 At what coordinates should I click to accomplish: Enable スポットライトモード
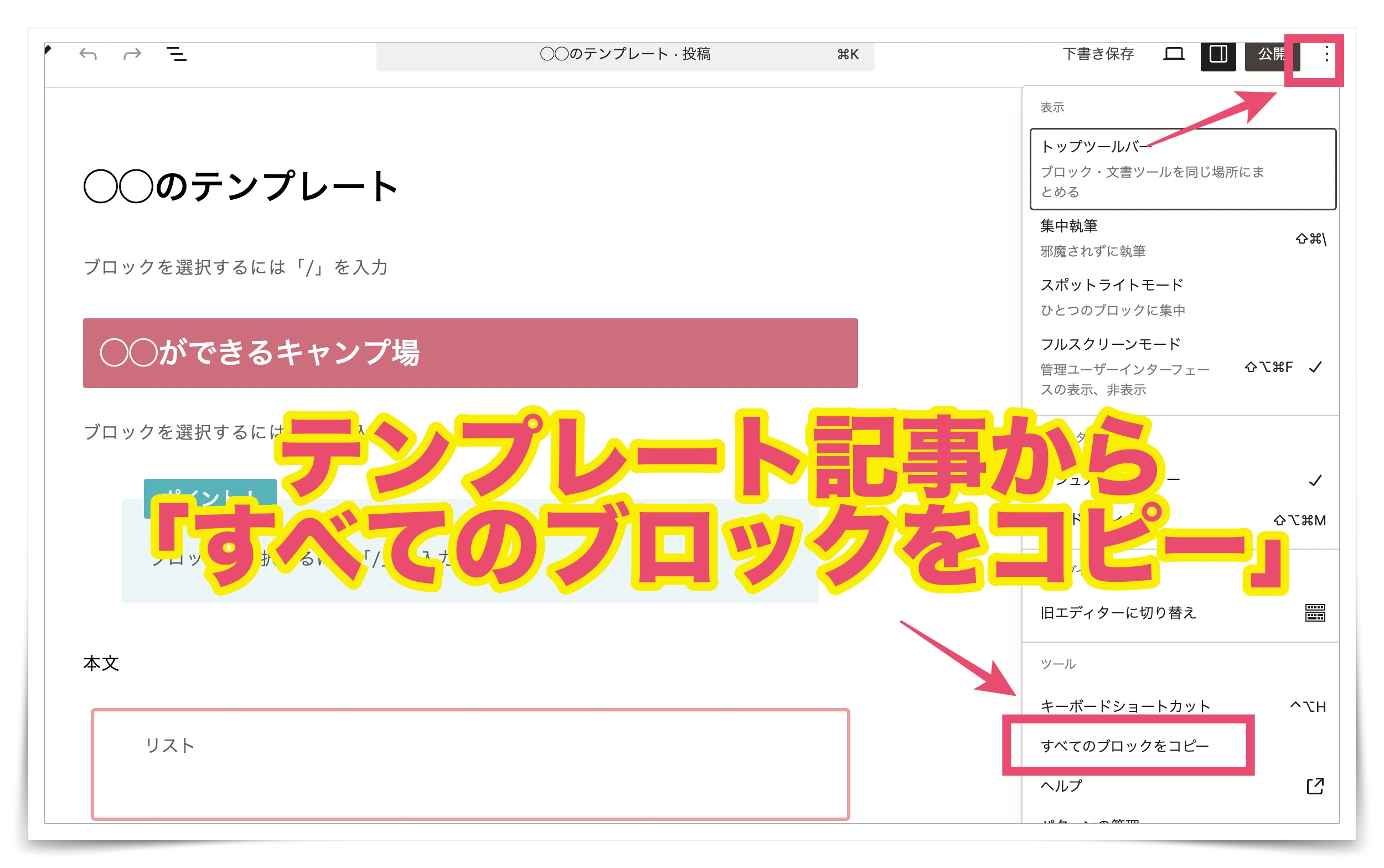click(x=1182, y=297)
